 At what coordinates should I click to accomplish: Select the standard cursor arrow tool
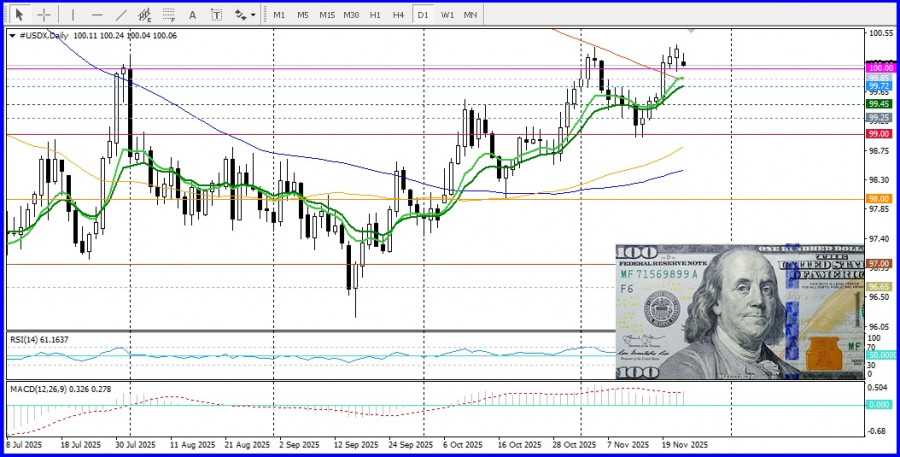[18, 15]
